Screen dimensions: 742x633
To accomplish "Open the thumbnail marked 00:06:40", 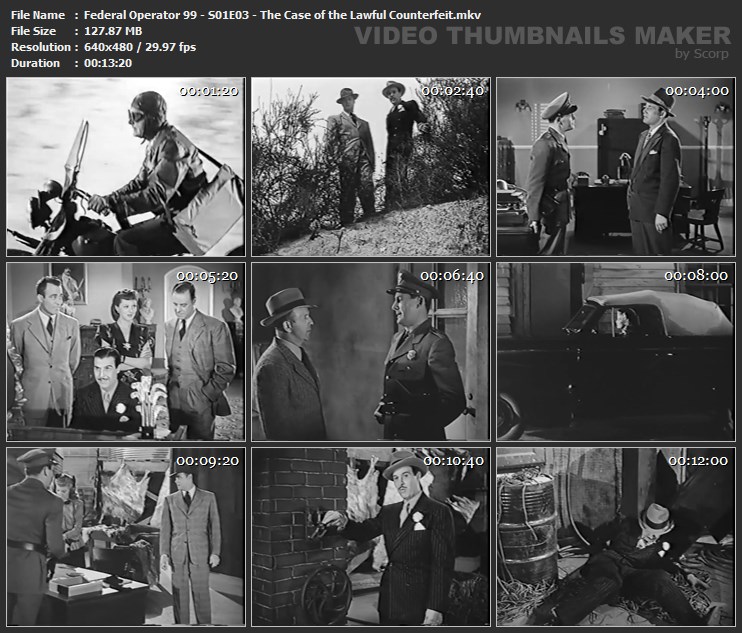I will [x=371, y=352].
